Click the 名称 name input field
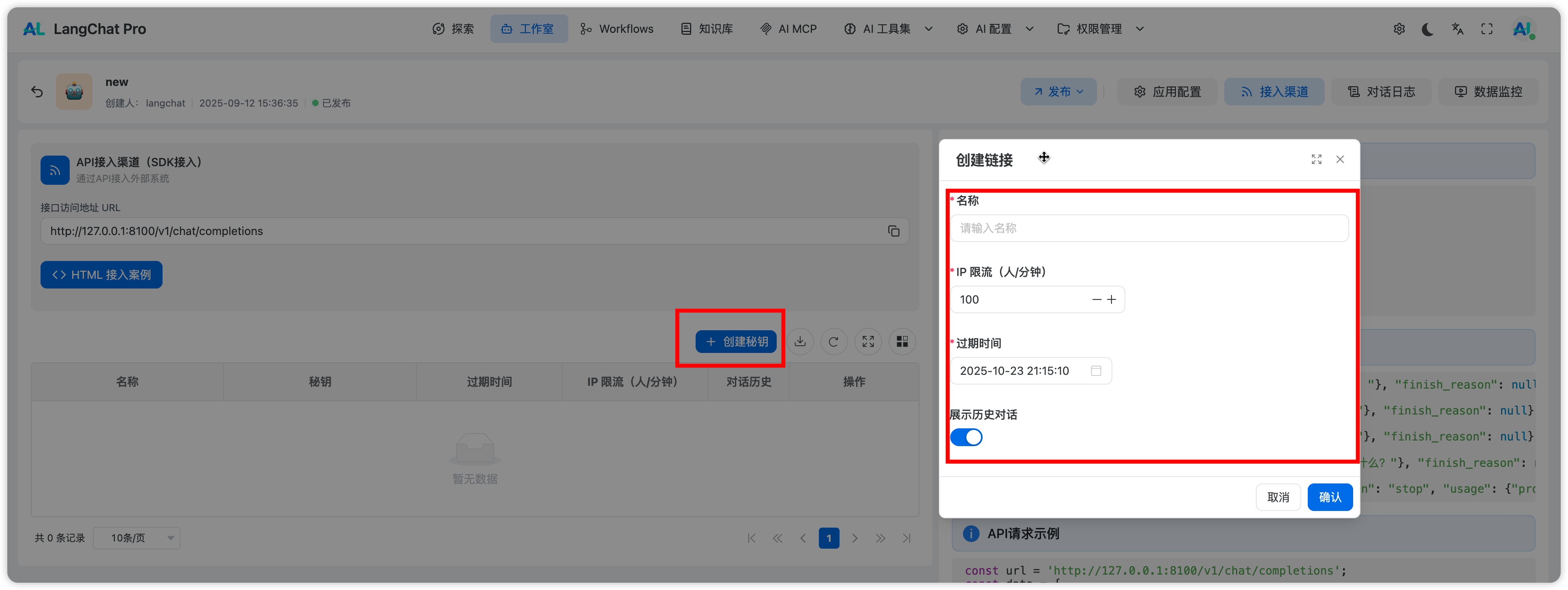The height and width of the screenshot is (590, 1568). (1148, 229)
